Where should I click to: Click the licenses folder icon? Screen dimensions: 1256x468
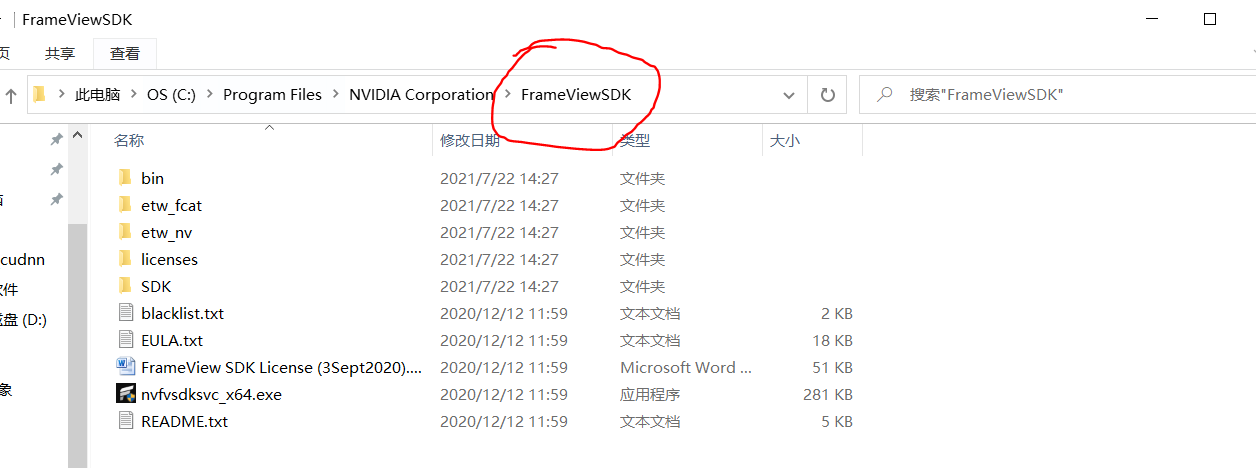pyautogui.click(x=125, y=259)
